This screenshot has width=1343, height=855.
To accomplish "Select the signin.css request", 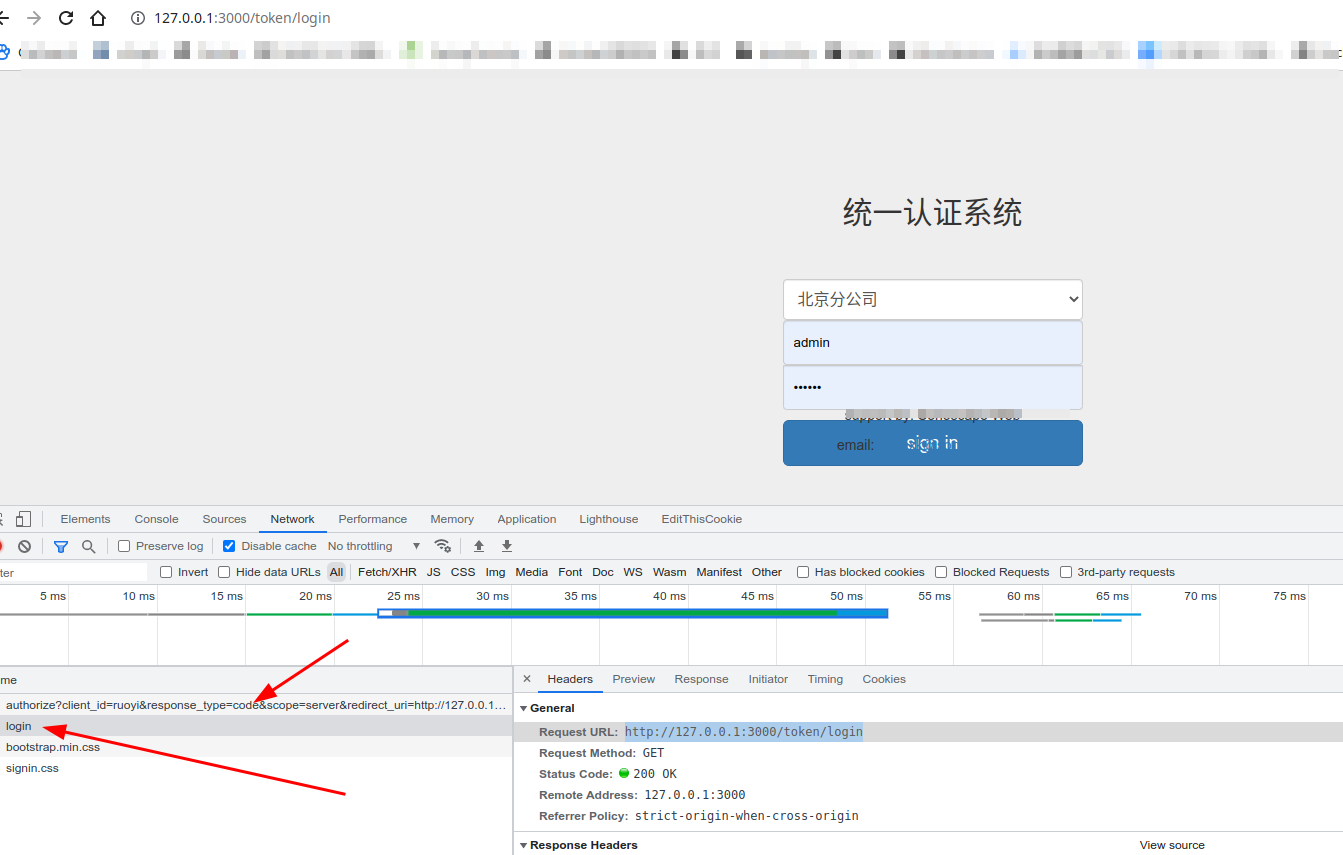I will 256,768.
